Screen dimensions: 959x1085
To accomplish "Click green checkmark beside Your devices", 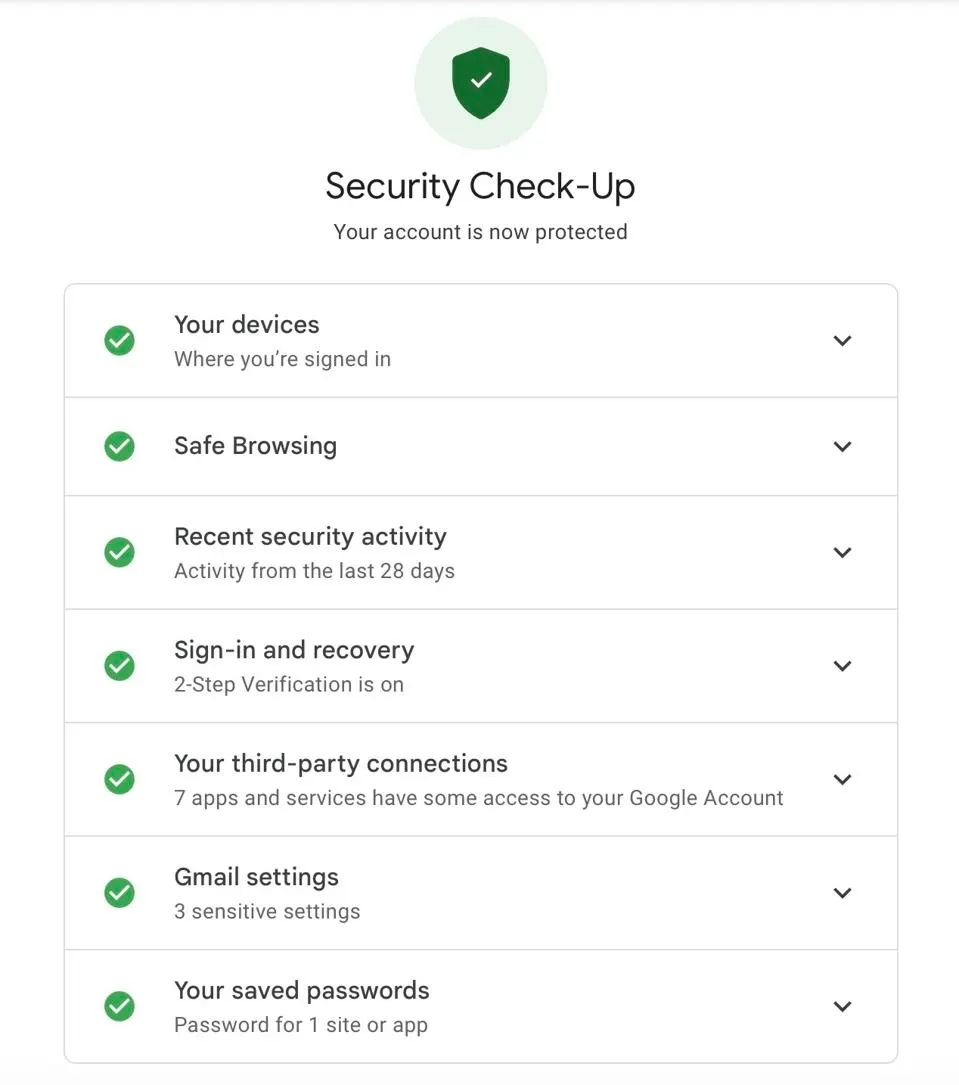I will [120, 340].
